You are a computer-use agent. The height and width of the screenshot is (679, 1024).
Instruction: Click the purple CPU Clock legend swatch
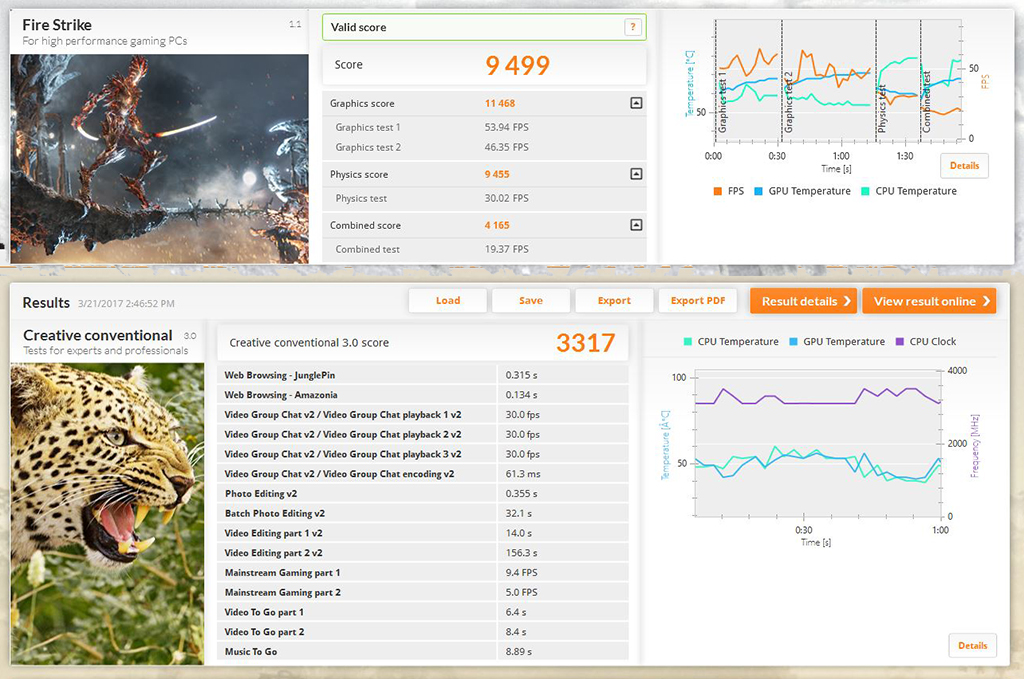point(900,342)
